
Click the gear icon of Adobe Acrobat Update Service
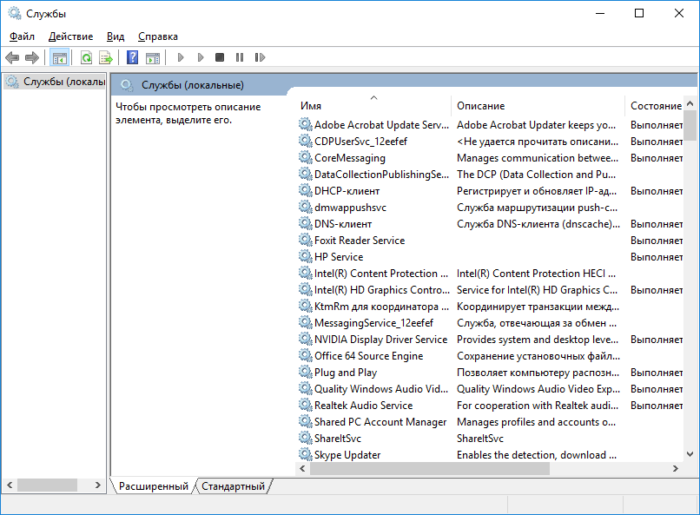coord(305,125)
